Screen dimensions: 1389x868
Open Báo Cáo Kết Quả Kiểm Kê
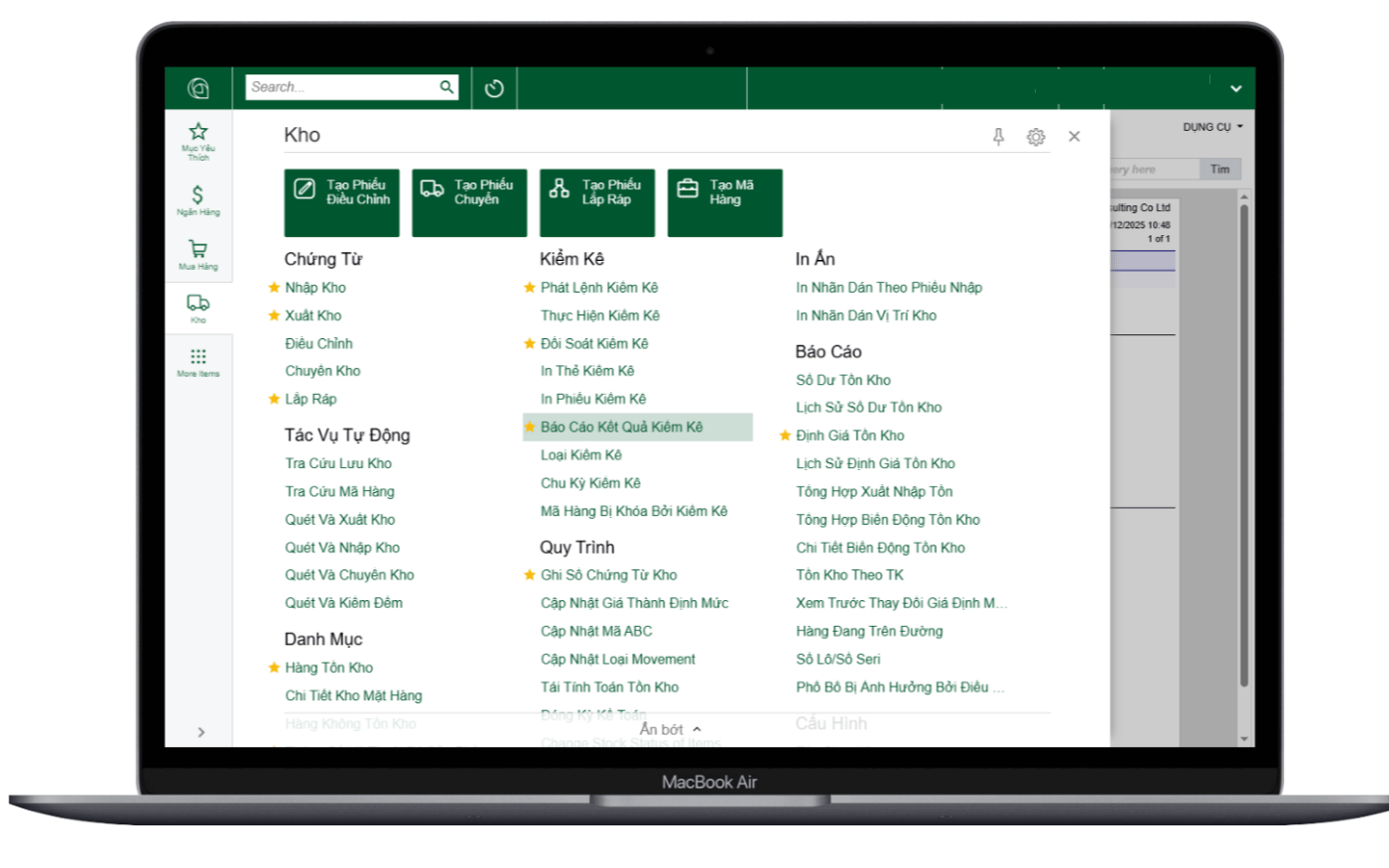[621, 428]
